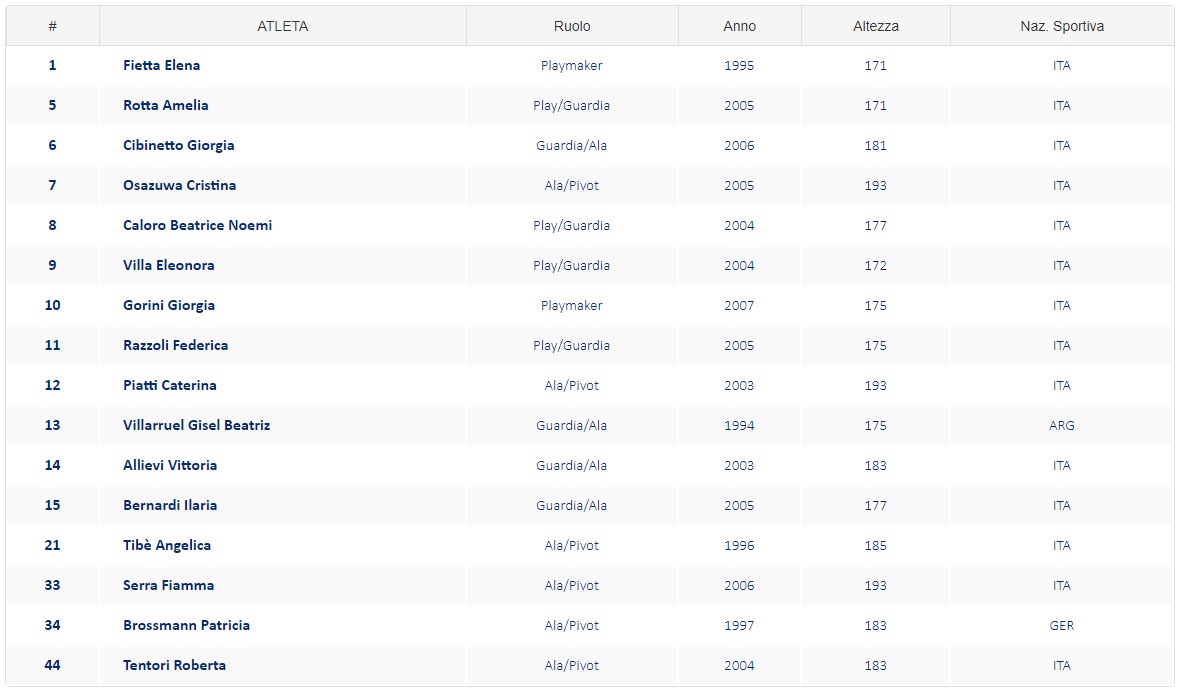
Task: Select Tibè Angelica from the roster
Action: [x=167, y=546]
